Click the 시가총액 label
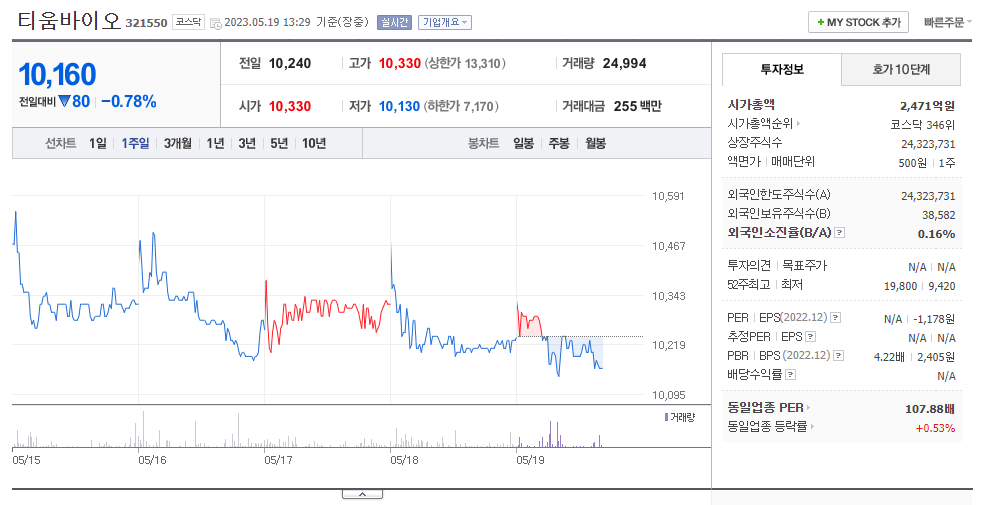The height and width of the screenshot is (505, 989). (x=751, y=105)
